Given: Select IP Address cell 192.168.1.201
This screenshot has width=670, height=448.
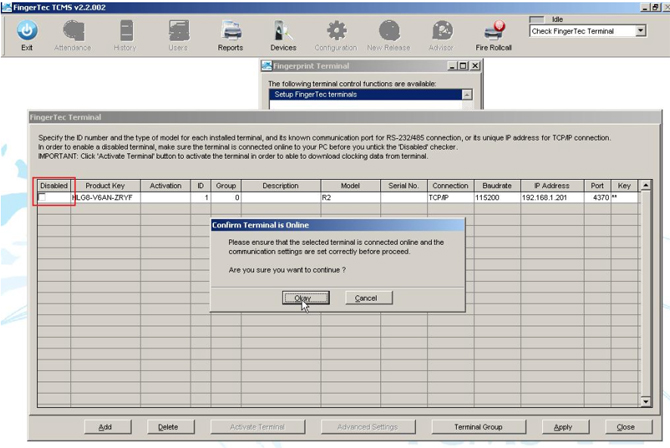Looking at the screenshot, I should [552, 197].
